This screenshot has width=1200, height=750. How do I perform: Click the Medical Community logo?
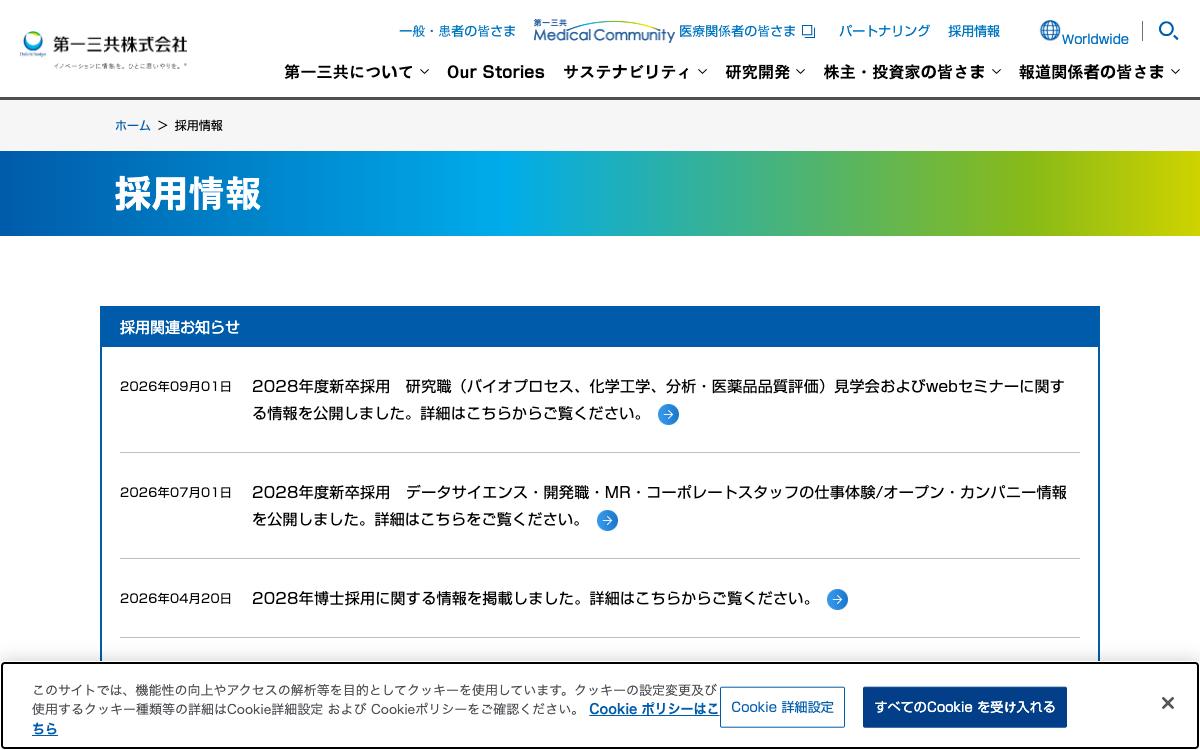604,31
